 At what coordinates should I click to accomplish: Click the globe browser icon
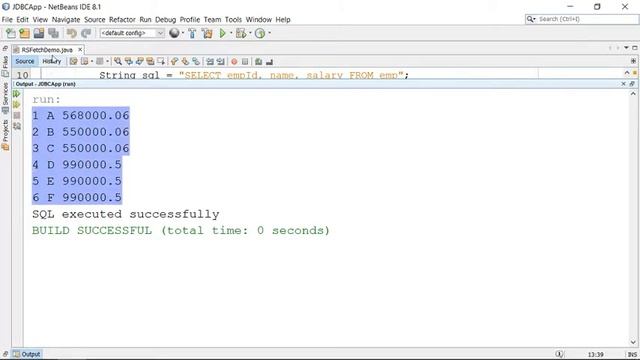(174, 33)
